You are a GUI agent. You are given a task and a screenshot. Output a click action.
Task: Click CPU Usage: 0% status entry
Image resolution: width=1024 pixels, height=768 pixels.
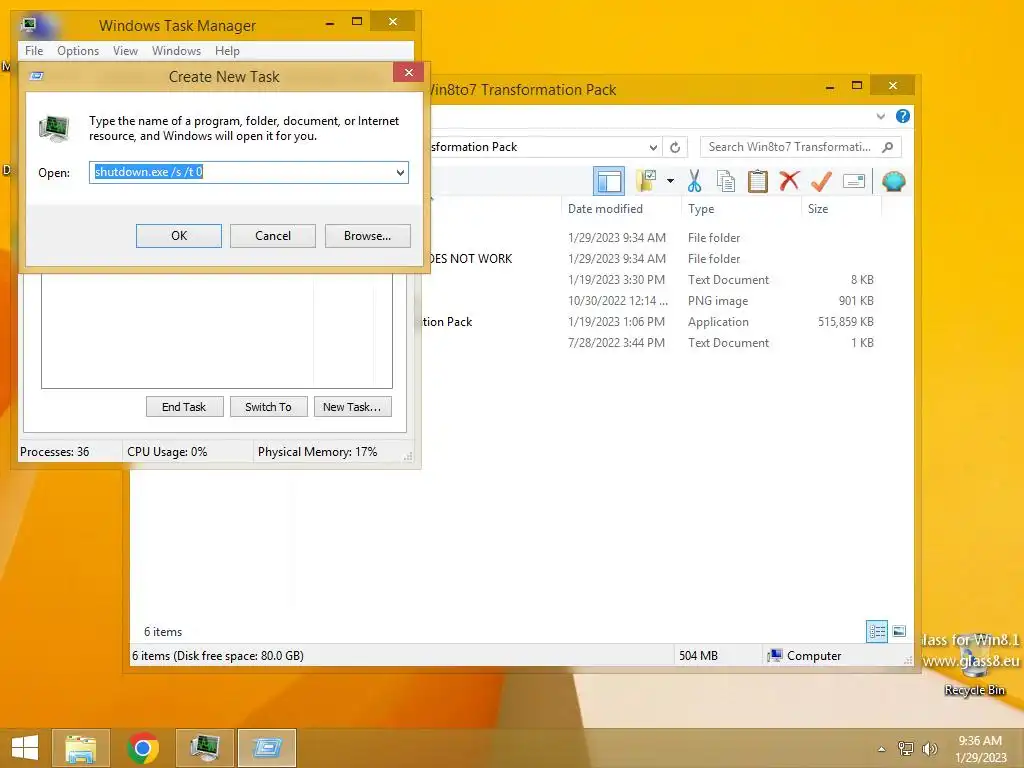167,452
